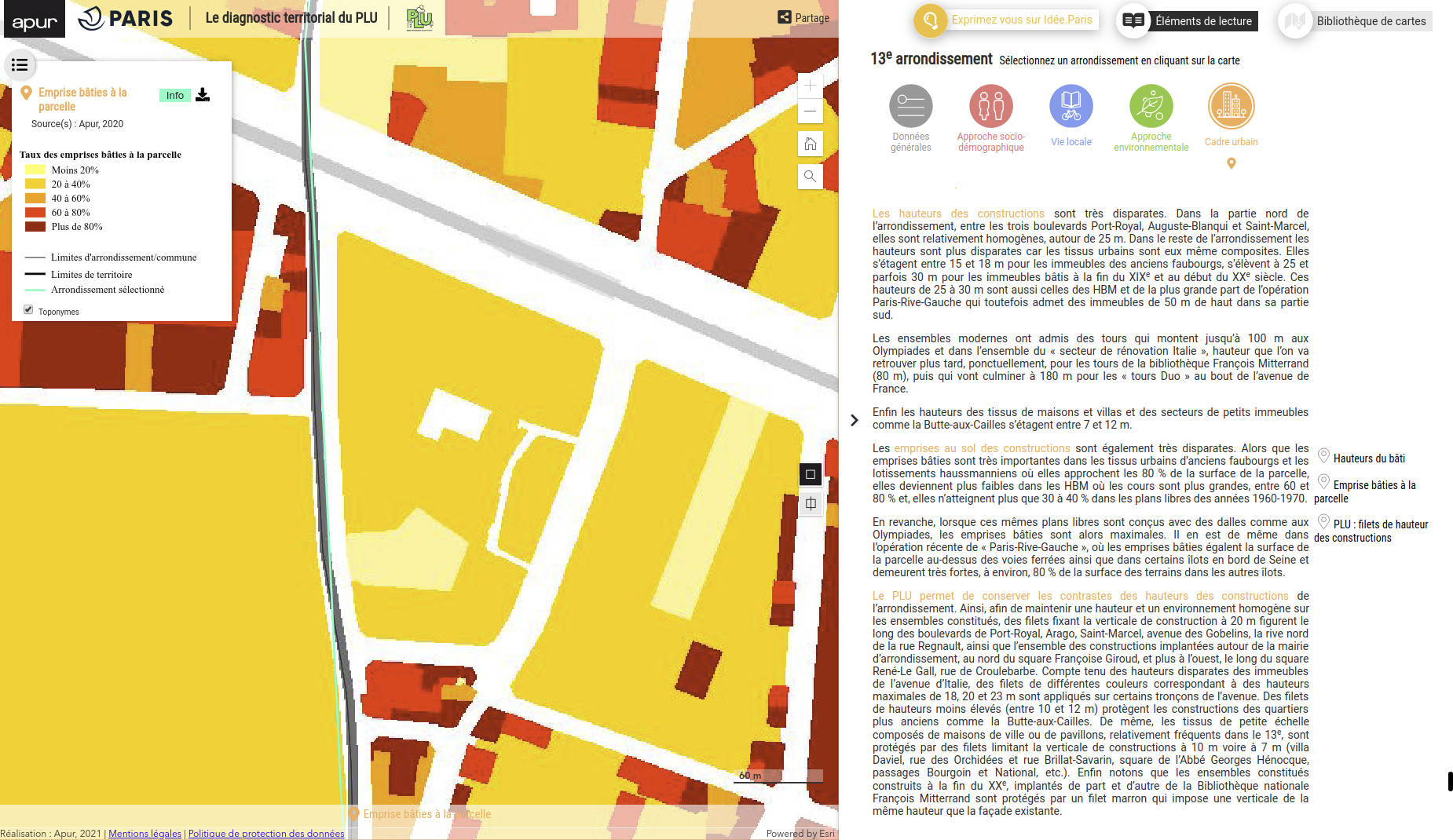Viewport: 1453px width, 840px height.
Task: Toggle the Toponymes checkbox
Action: [x=28, y=310]
